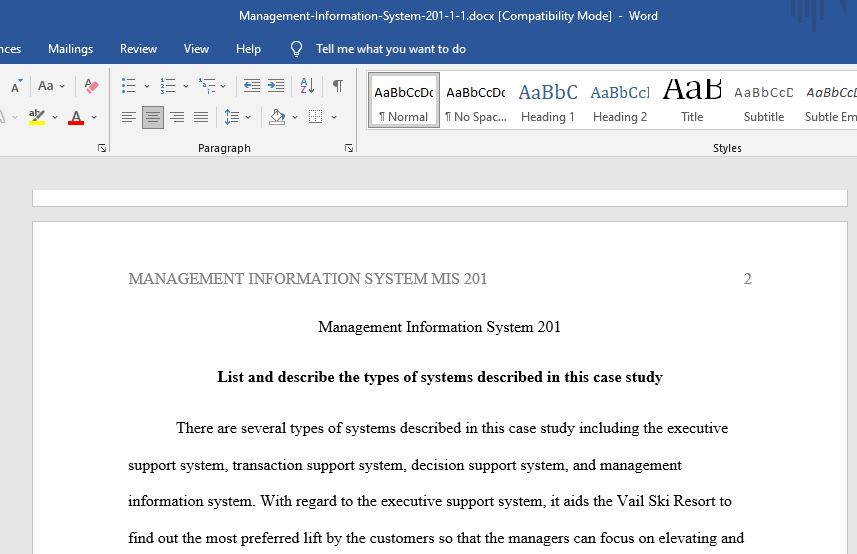Toggle Center alignment button
Image resolution: width=857 pixels, height=554 pixels.
[152, 117]
